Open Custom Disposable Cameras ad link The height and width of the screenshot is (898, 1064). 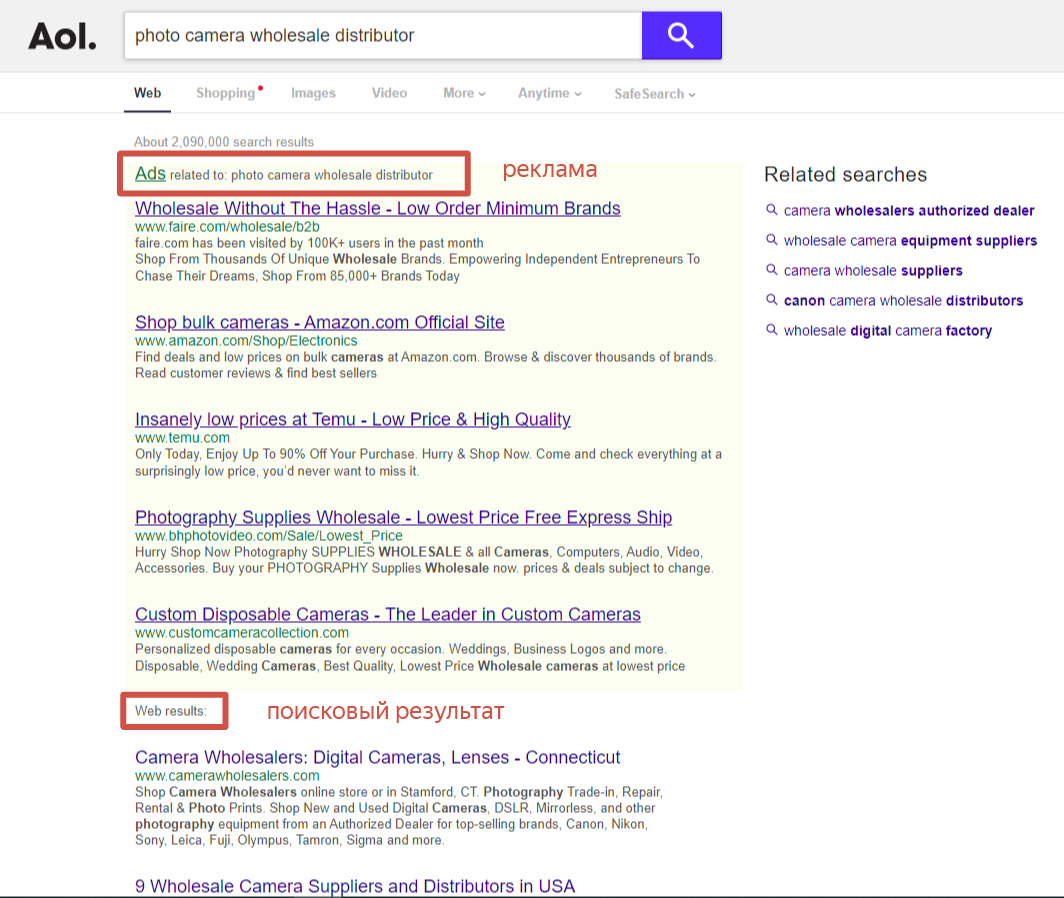pyautogui.click(x=387, y=614)
